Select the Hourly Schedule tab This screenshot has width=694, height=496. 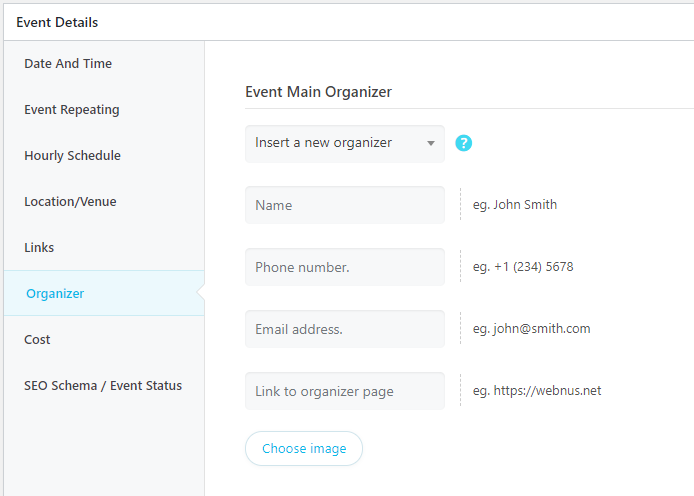click(73, 156)
